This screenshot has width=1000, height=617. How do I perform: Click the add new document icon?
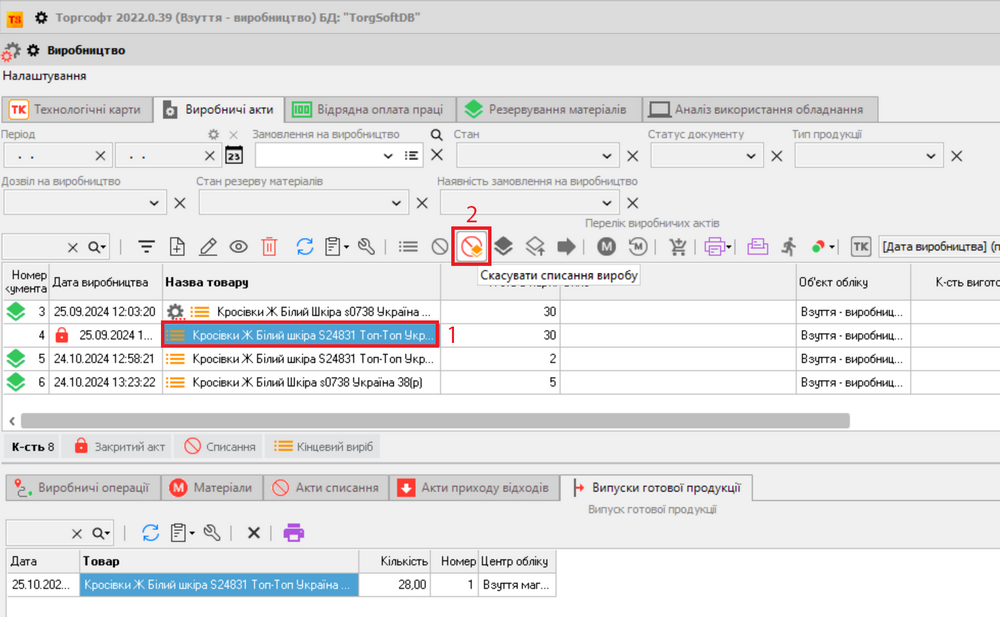coord(177,246)
